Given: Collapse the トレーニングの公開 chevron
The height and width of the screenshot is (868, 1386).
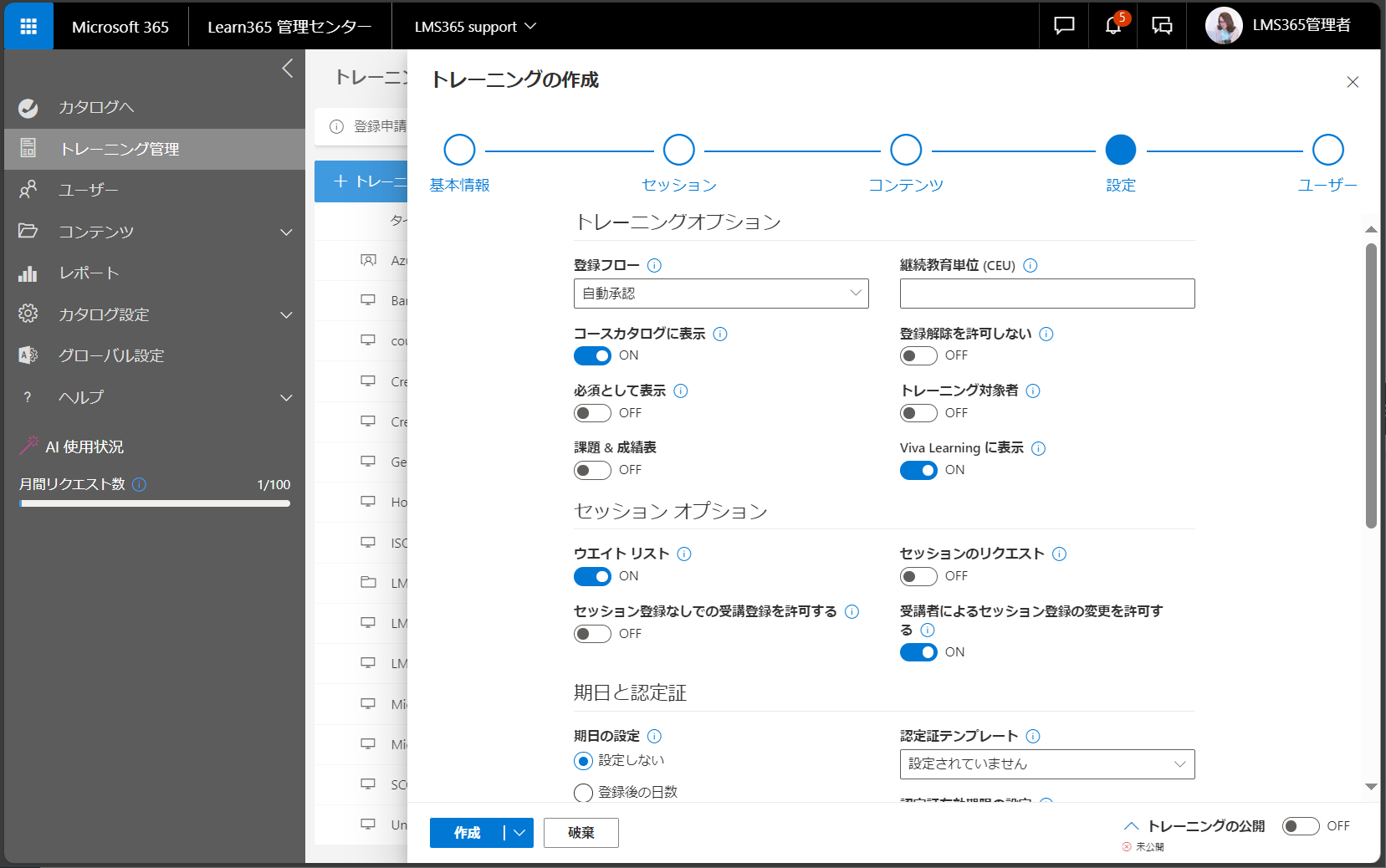Looking at the screenshot, I should click(1131, 826).
